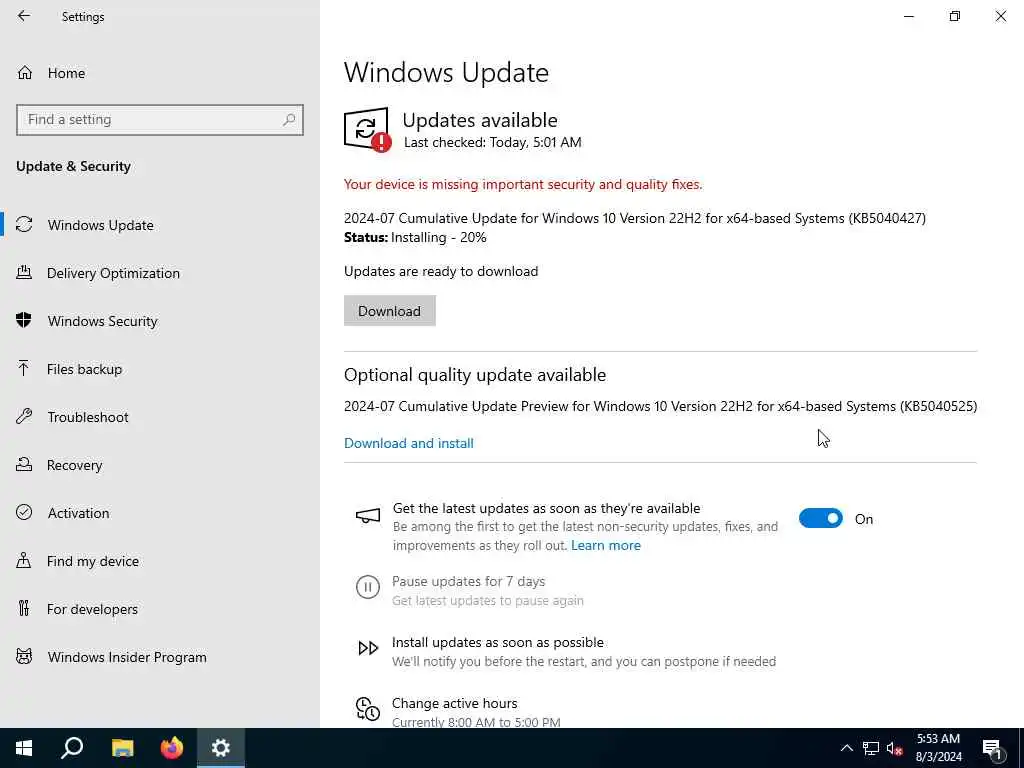The height and width of the screenshot is (768, 1024).
Task: Click the muted volume icon in tray
Action: coord(894,748)
